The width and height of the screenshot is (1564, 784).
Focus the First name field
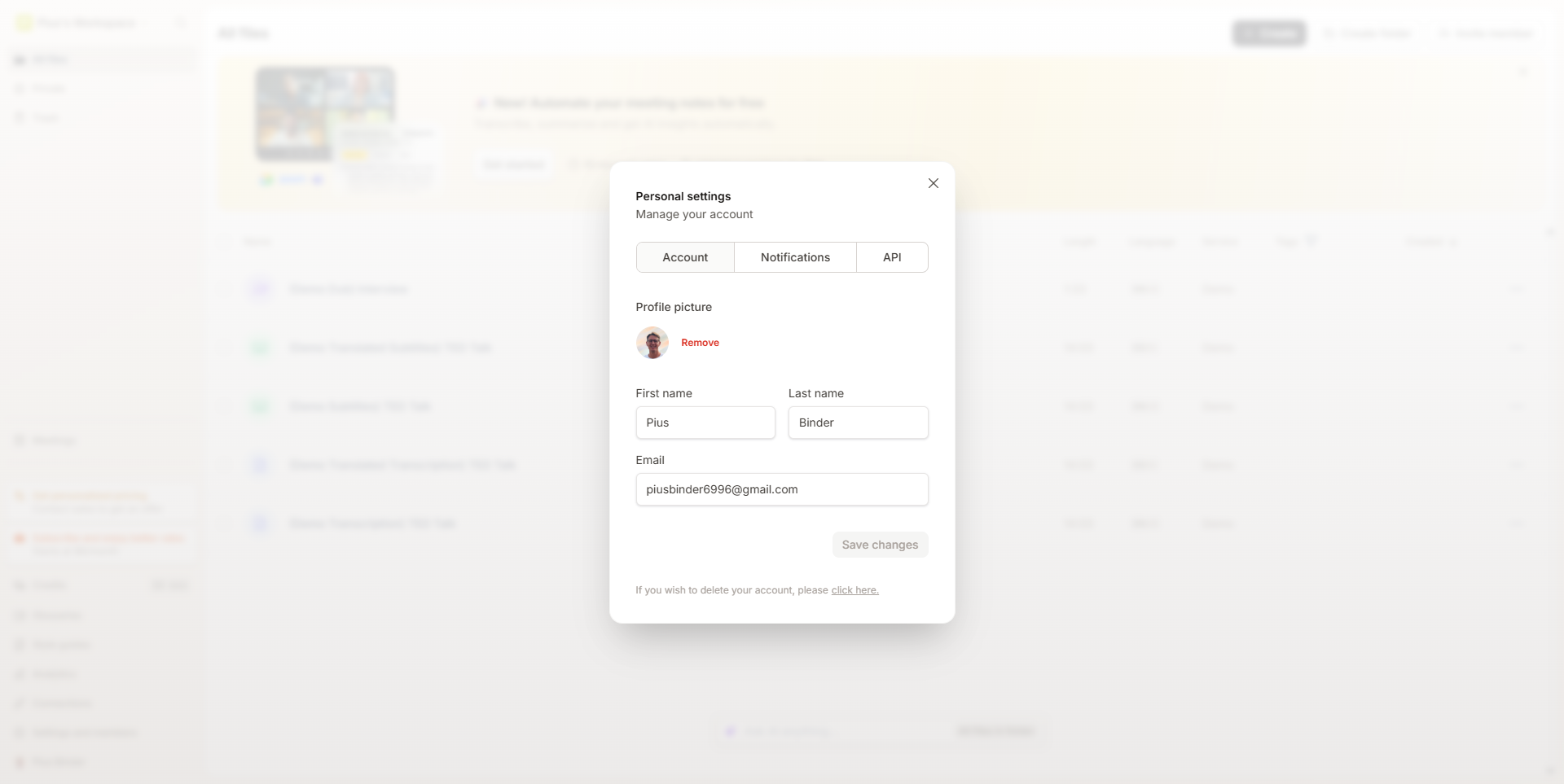coord(705,423)
